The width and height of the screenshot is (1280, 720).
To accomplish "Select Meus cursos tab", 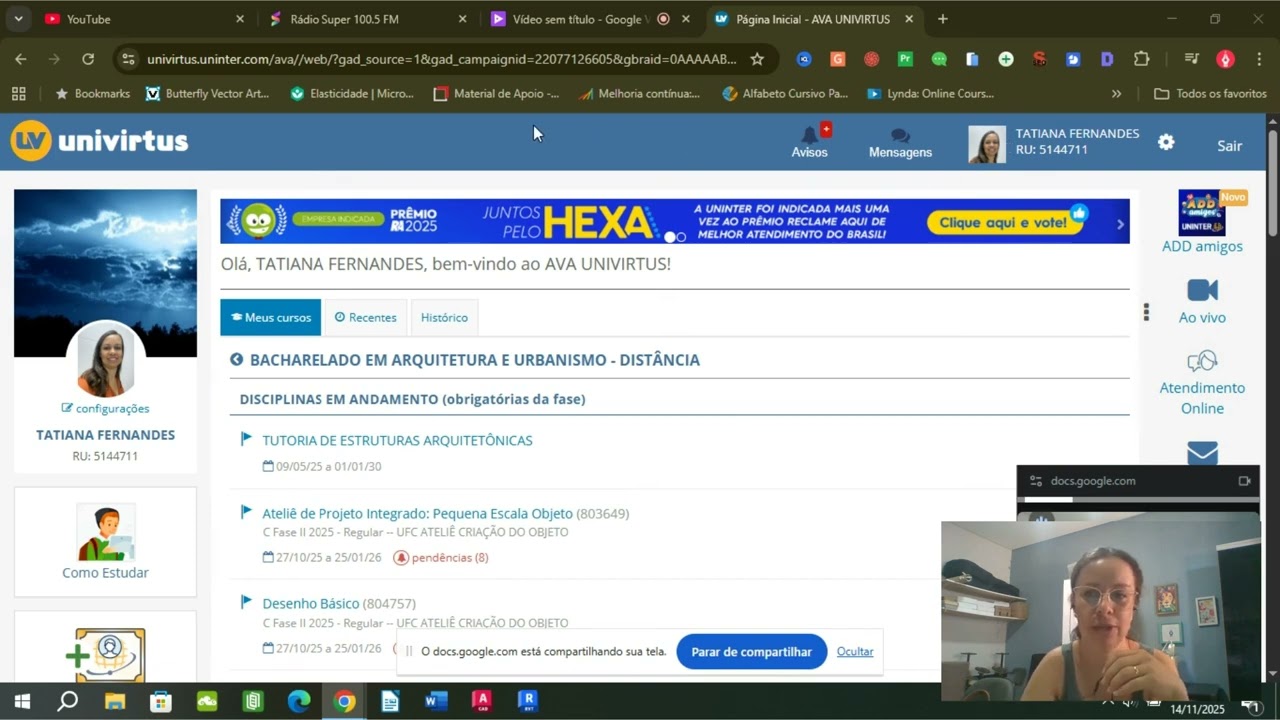I will tap(271, 317).
